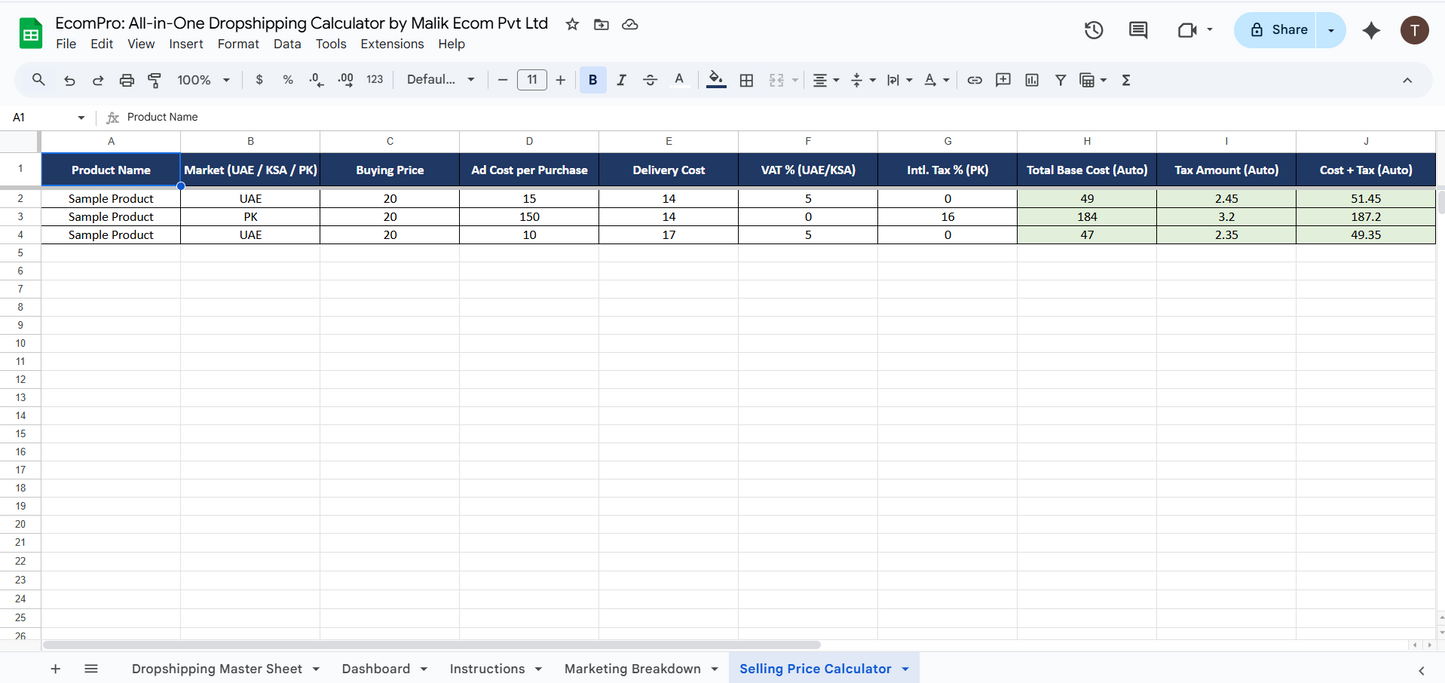The height and width of the screenshot is (683, 1445).
Task: Toggle bold formatting
Action: click(593, 80)
